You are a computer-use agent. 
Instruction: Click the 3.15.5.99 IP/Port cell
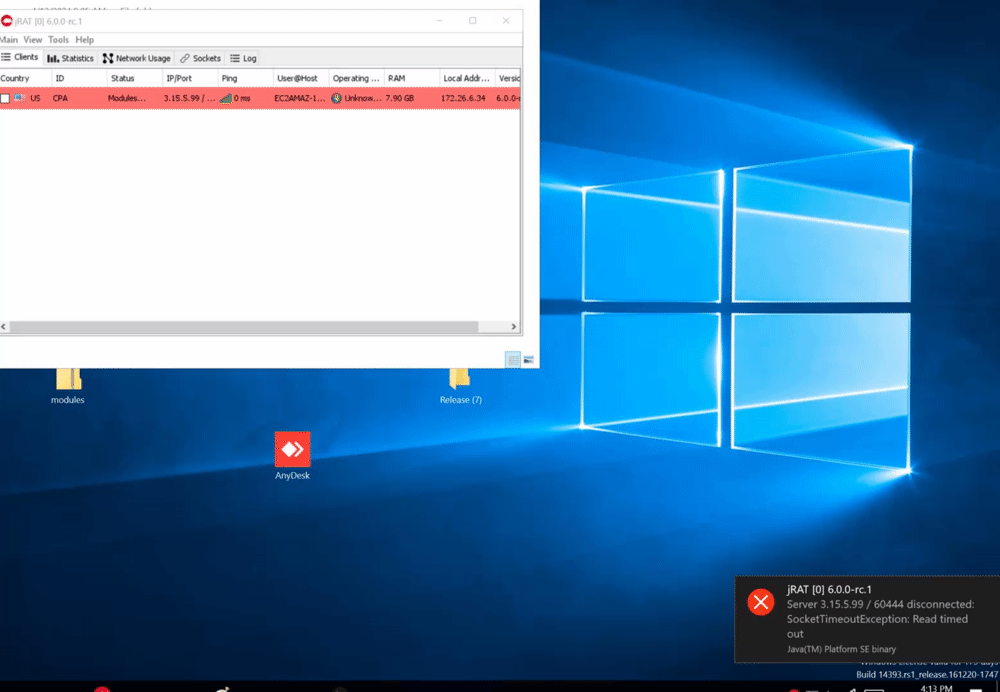point(189,98)
